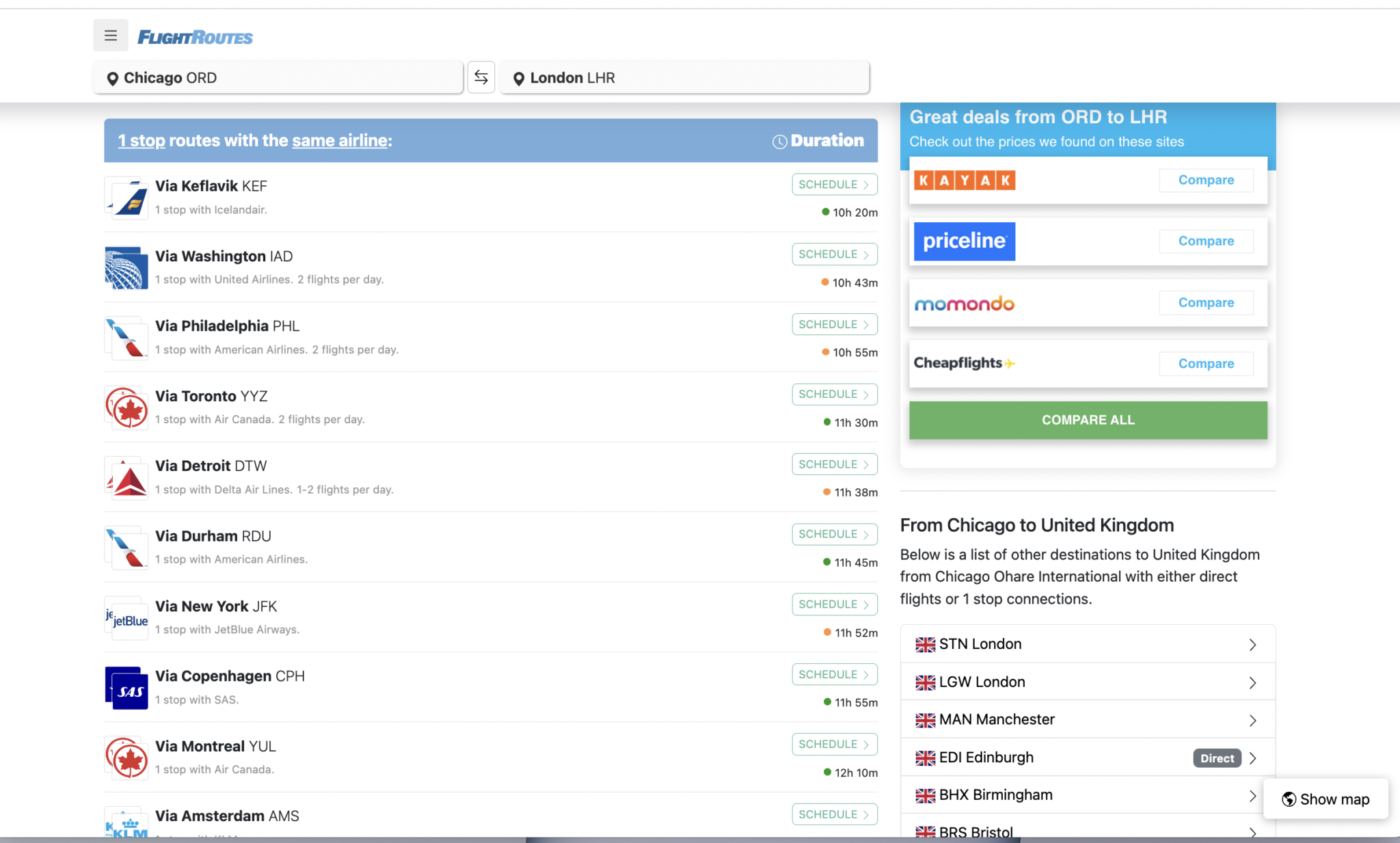The image size is (1400, 843).
Task: Edit the Chicago ORD origin field
Action: [278, 78]
